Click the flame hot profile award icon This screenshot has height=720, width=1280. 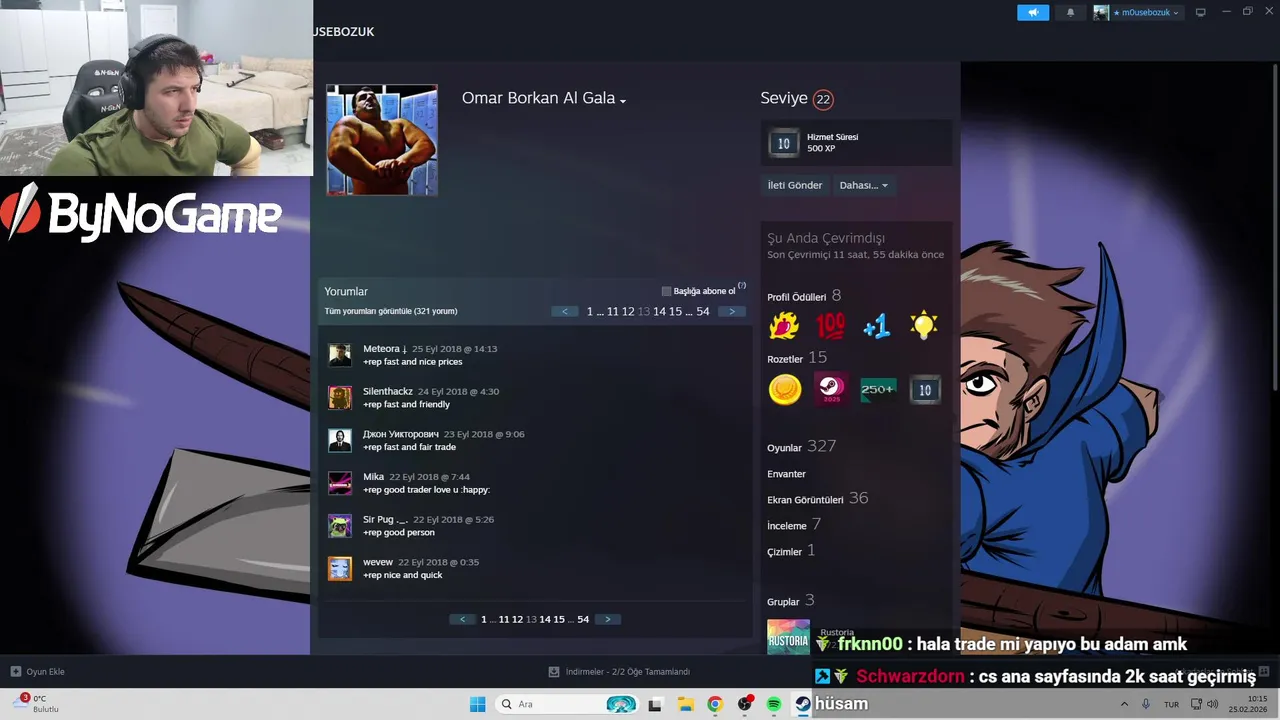click(784, 326)
